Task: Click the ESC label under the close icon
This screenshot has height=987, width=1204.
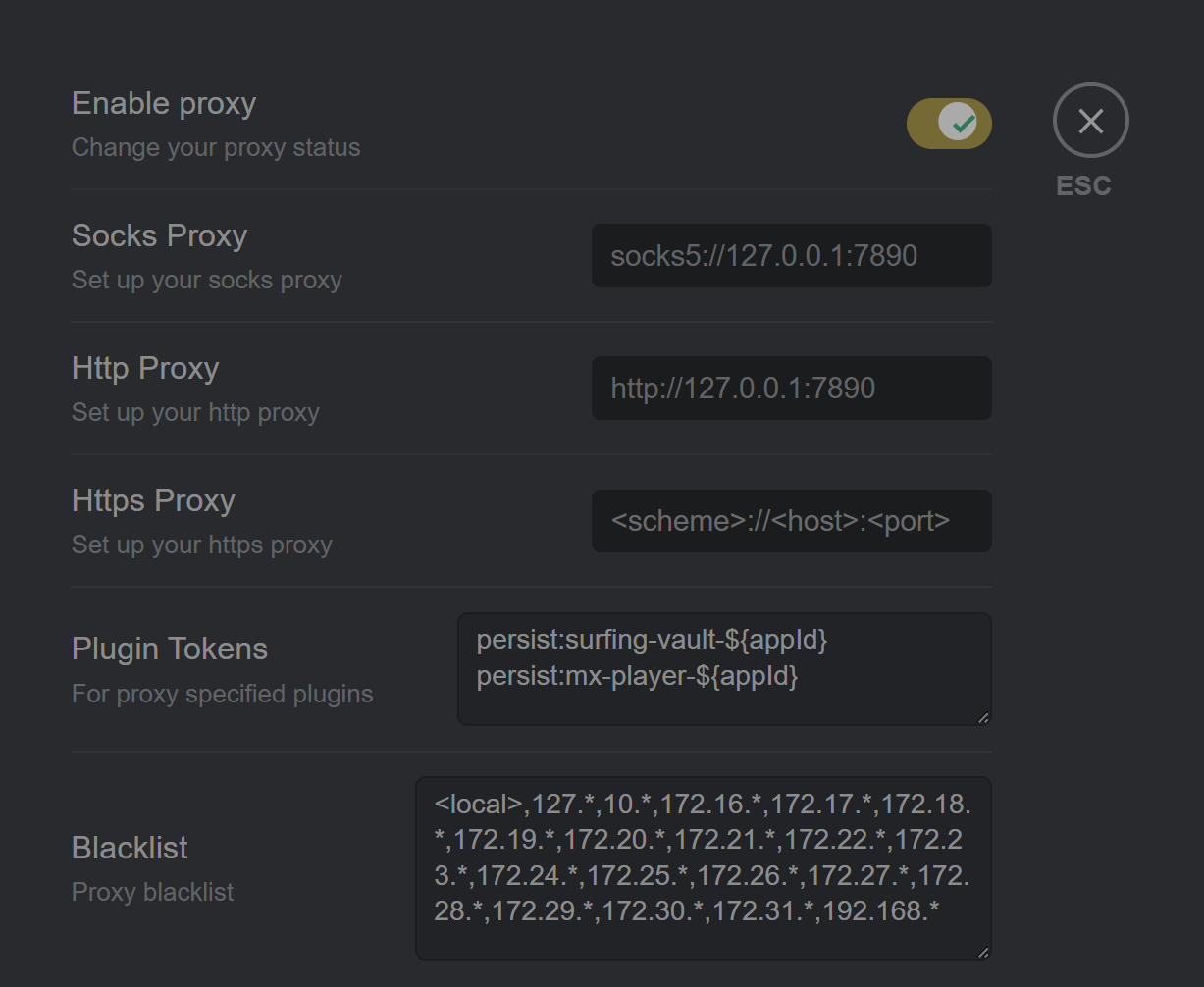Action: point(1083,186)
